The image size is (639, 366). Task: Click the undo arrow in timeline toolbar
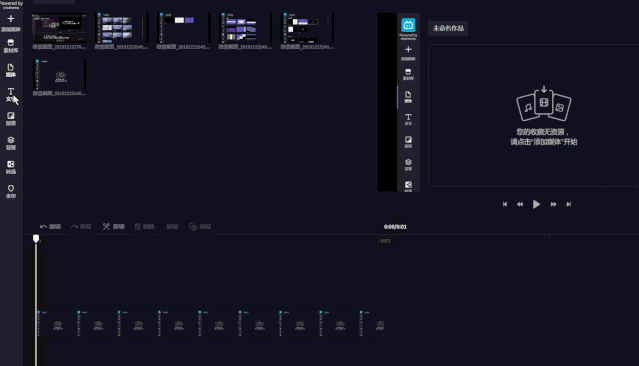(x=44, y=226)
